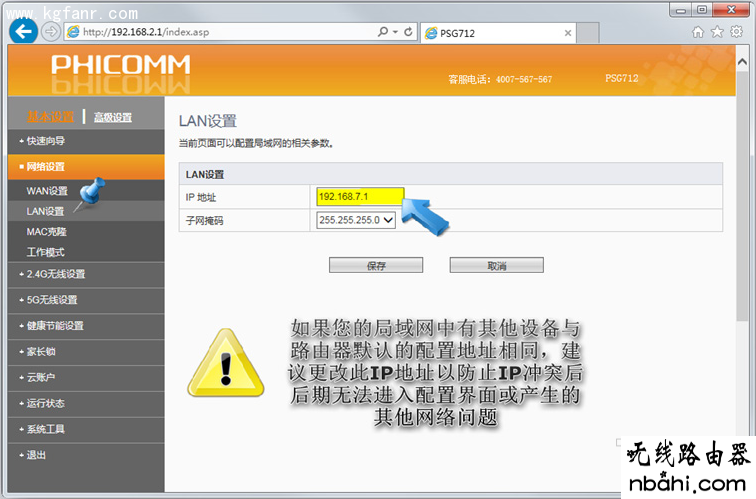Click the browser Back arrow button
Image resolution: width=756 pixels, height=499 pixels.
tap(23, 32)
